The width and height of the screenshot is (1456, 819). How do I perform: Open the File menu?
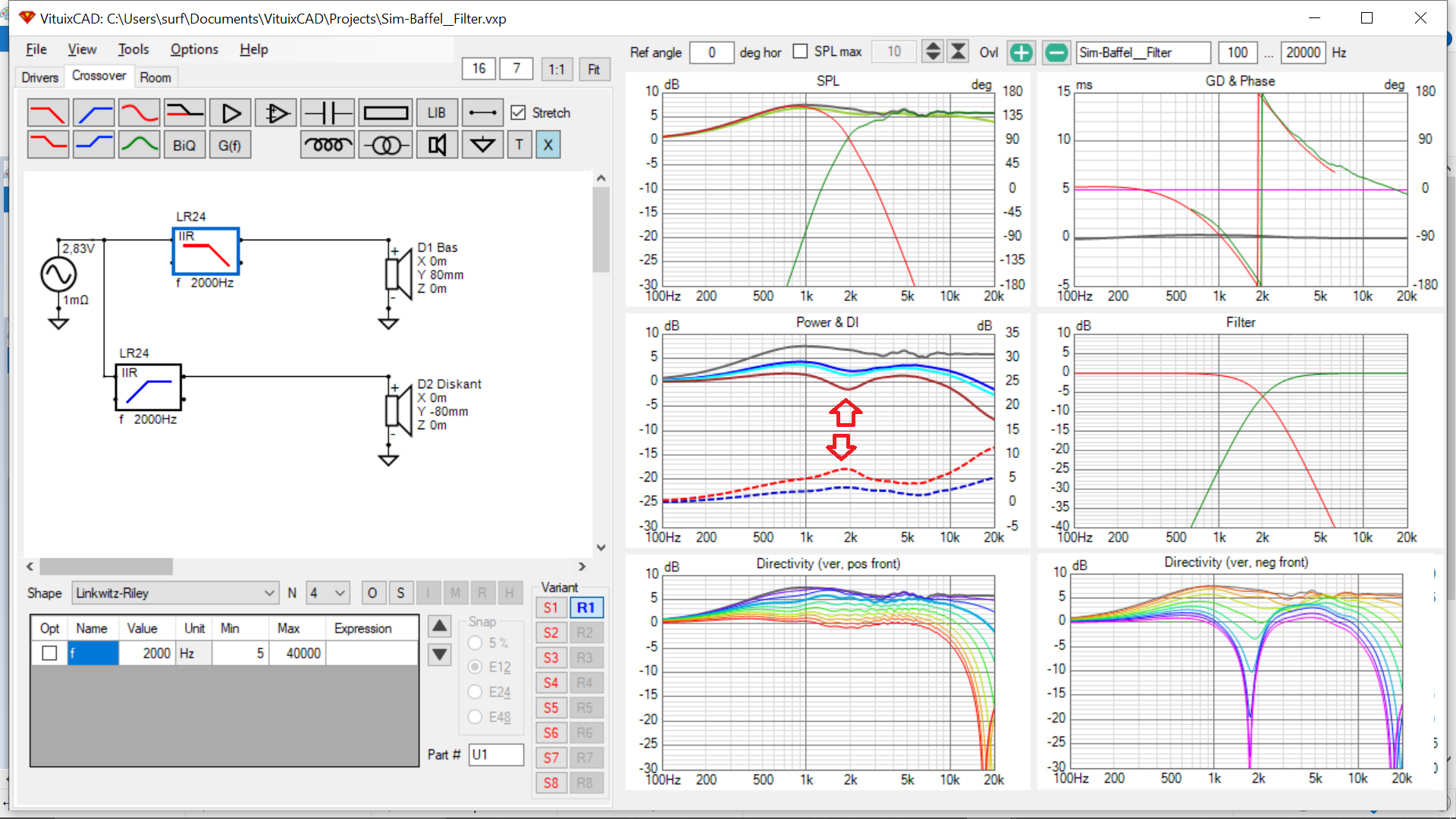(x=36, y=49)
